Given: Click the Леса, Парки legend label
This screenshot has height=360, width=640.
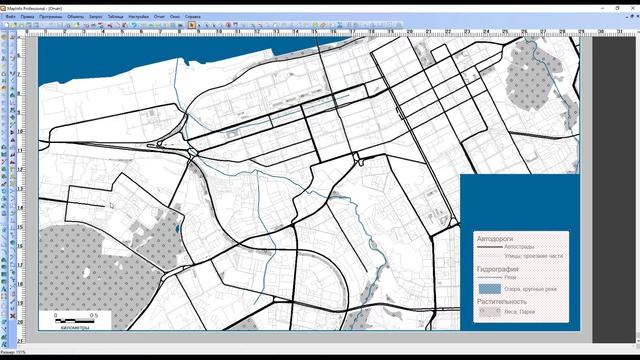Looking at the screenshot, I should (520, 311).
